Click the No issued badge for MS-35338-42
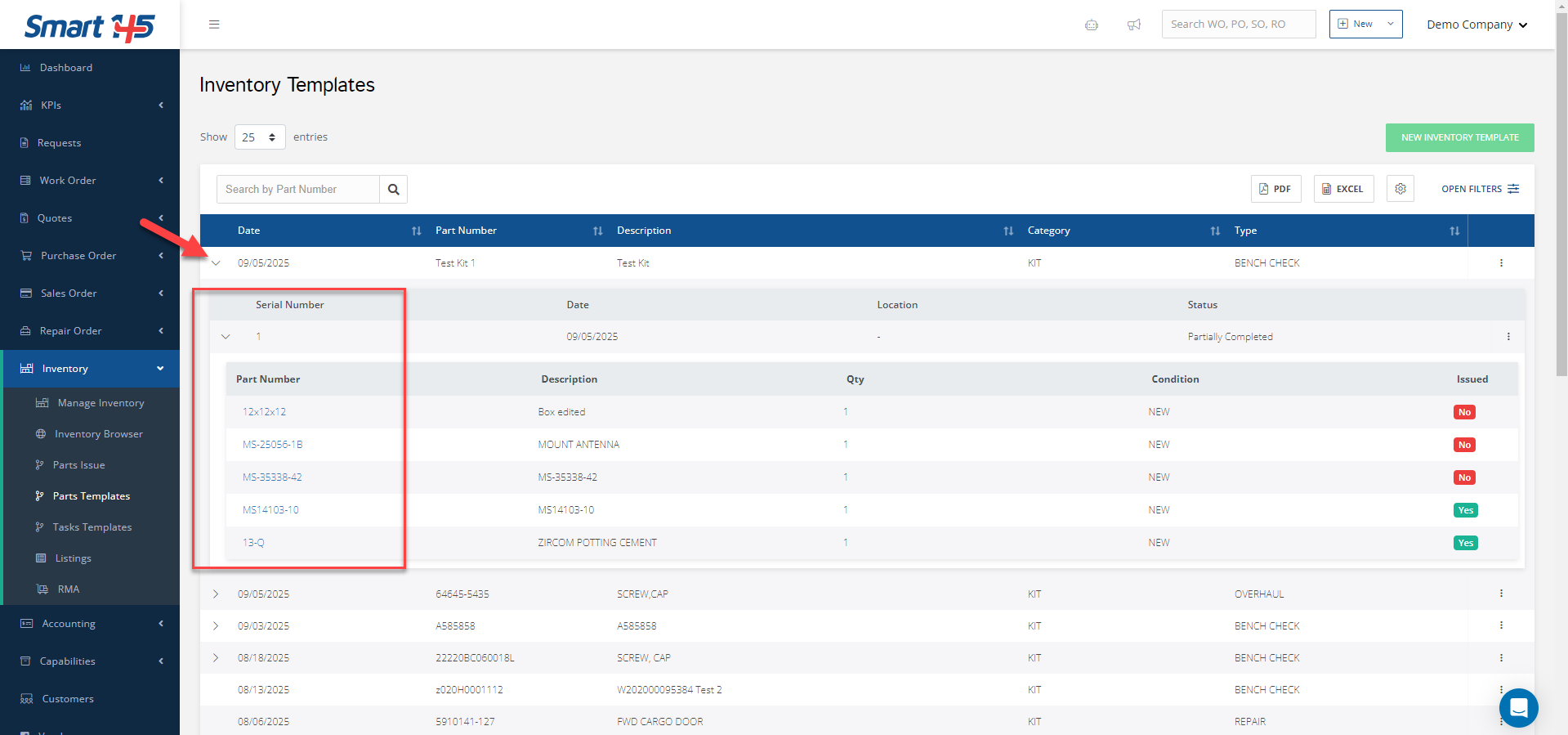Image resolution: width=1568 pixels, height=735 pixels. tap(1464, 477)
